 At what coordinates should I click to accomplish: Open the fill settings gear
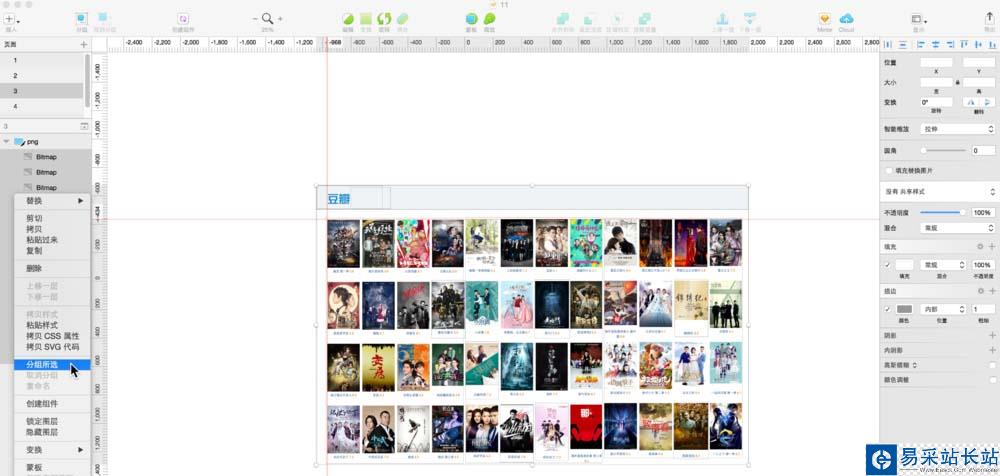pos(980,246)
